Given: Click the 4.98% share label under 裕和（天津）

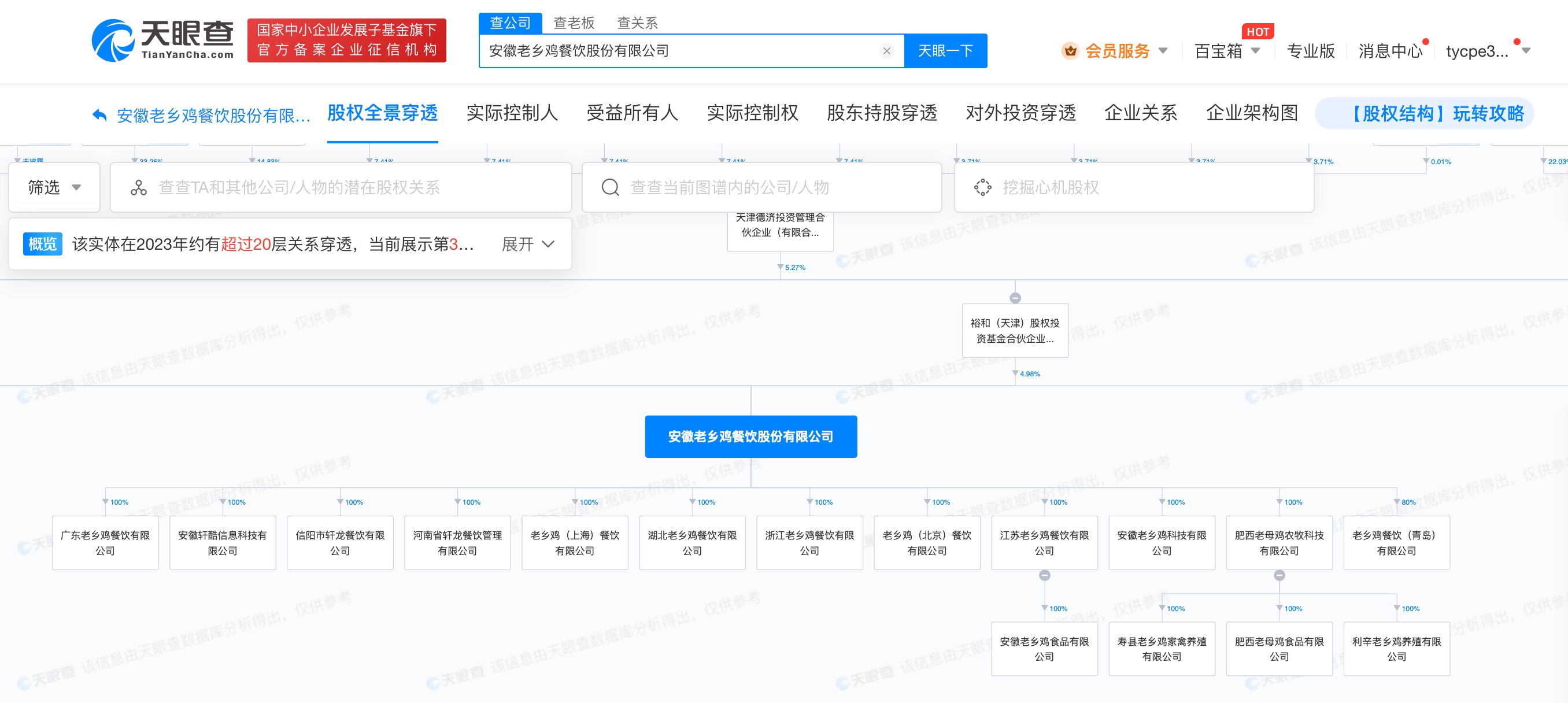Looking at the screenshot, I should pyautogui.click(x=1030, y=373).
